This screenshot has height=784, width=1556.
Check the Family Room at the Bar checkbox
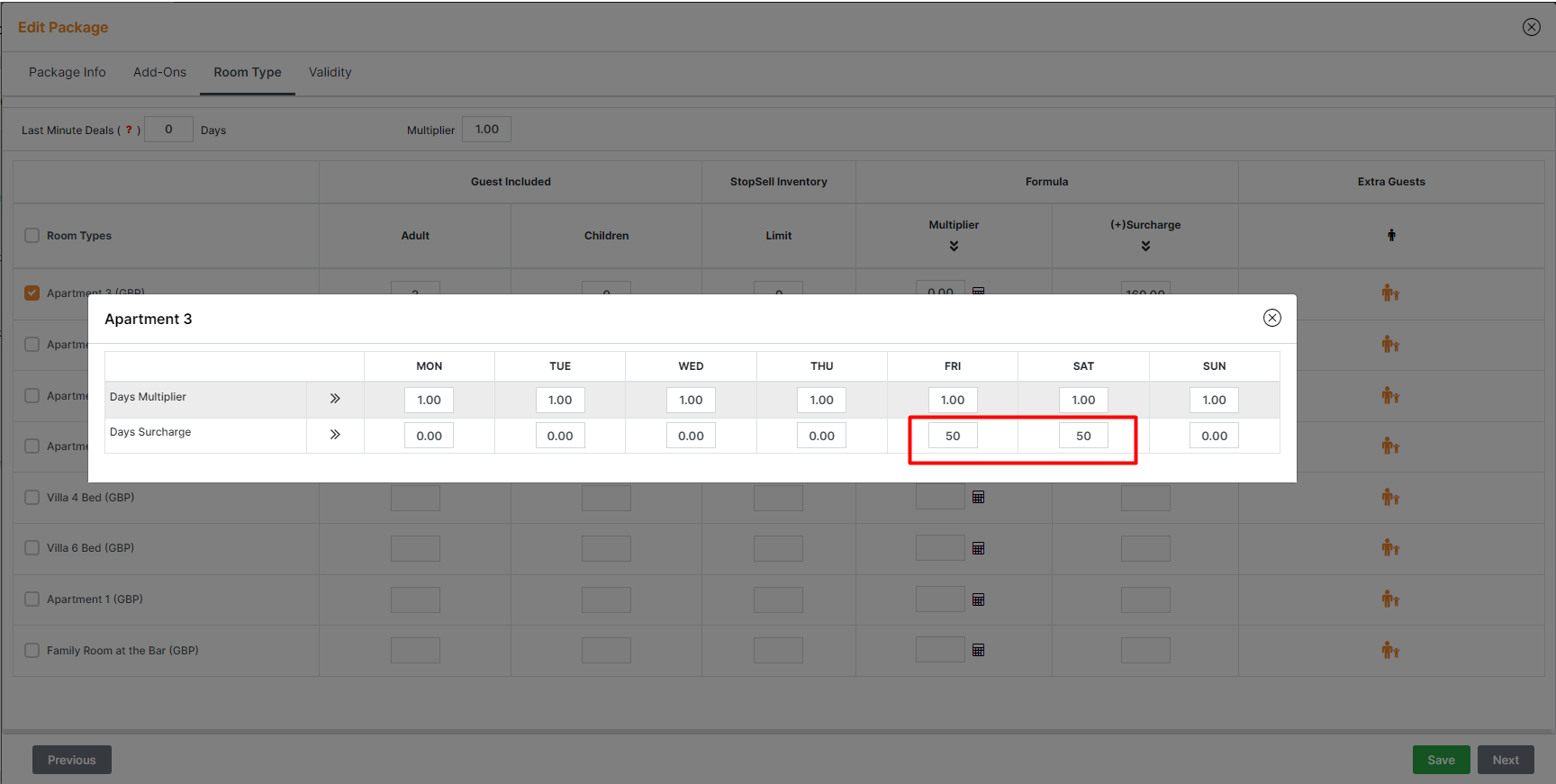[x=32, y=650]
